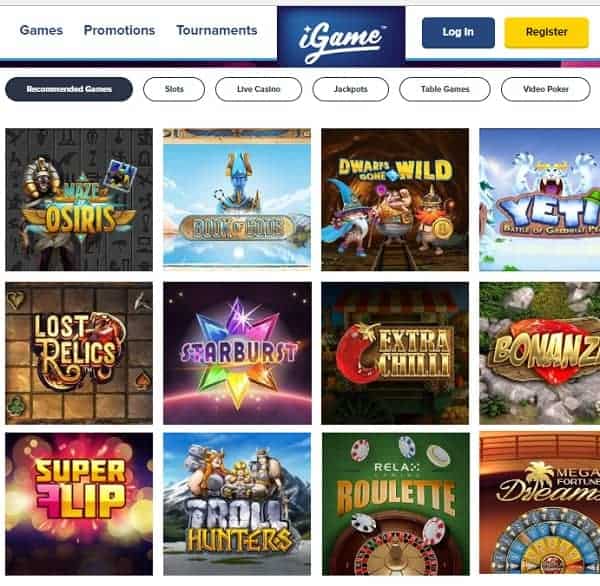Image resolution: width=600 pixels, height=586 pixels.
Task: Click the Log In button
Action: click(x=458, y=33)
